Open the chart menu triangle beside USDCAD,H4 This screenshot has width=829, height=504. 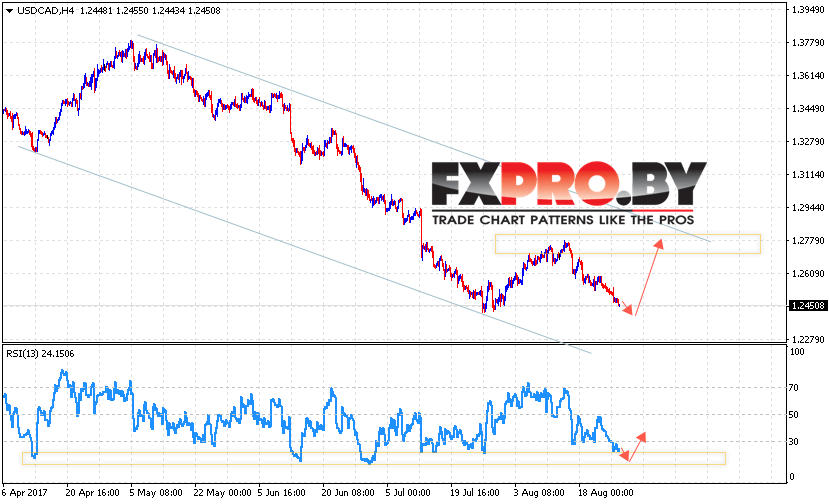tap(10, 11)
